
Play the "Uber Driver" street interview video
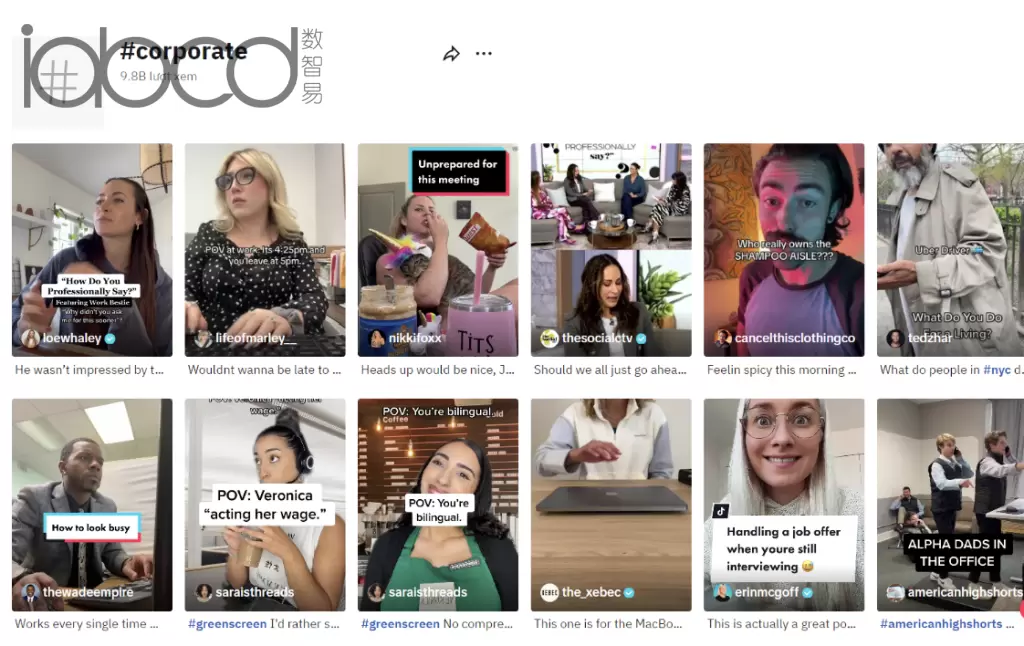(x=950, y=250)
